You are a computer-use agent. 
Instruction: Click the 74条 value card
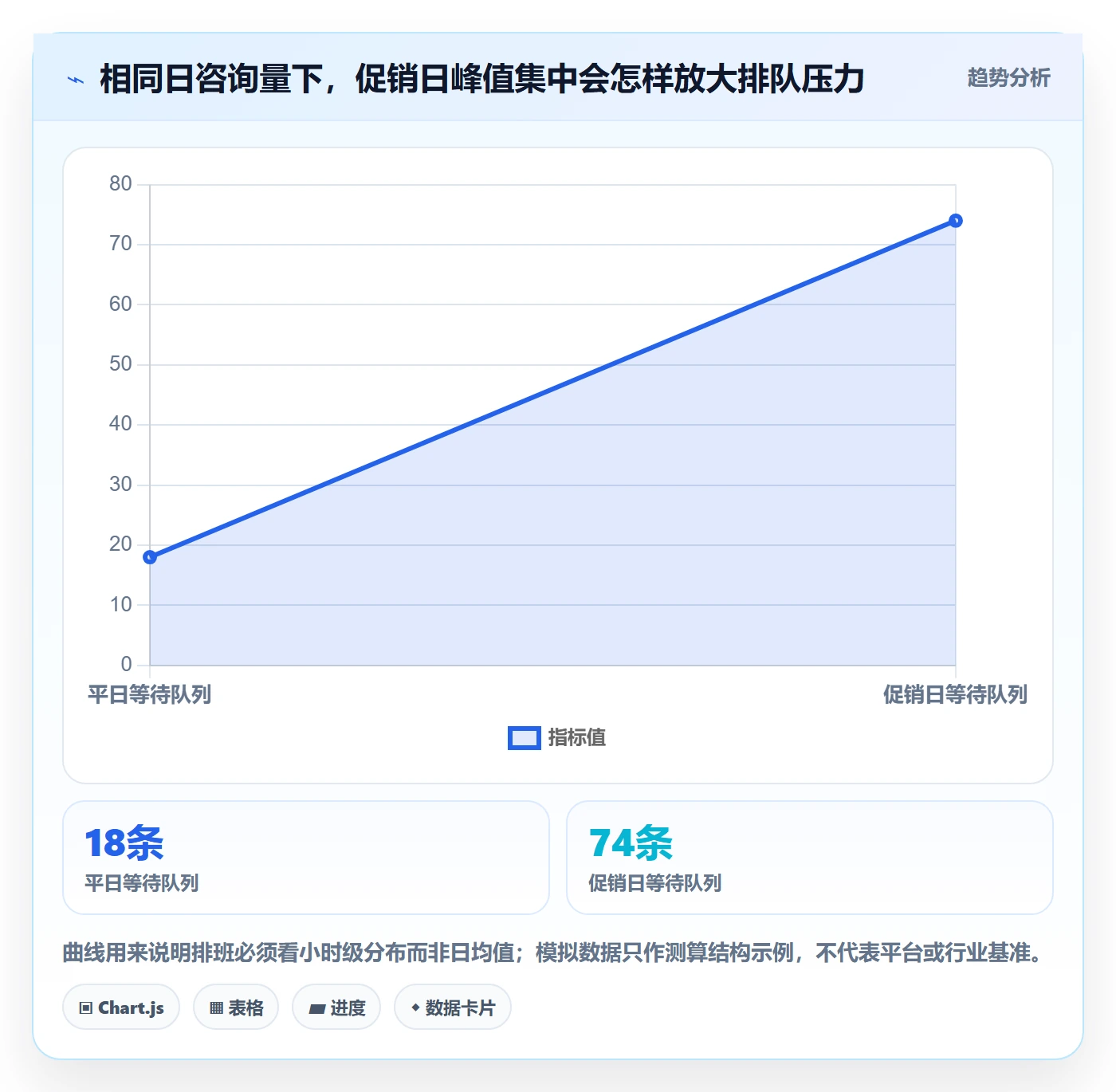[810, 858]
